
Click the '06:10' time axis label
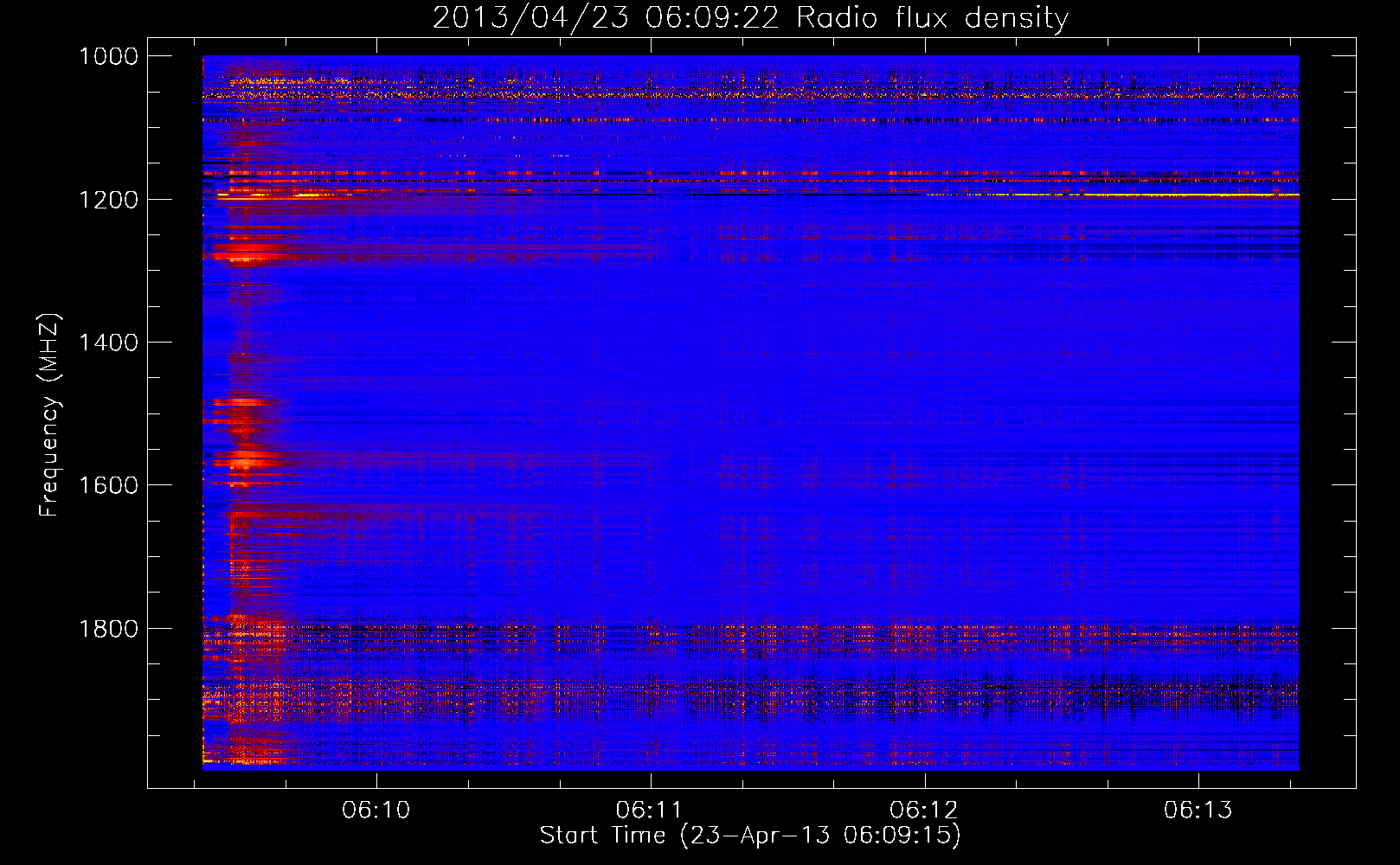(x=376, y=811)
